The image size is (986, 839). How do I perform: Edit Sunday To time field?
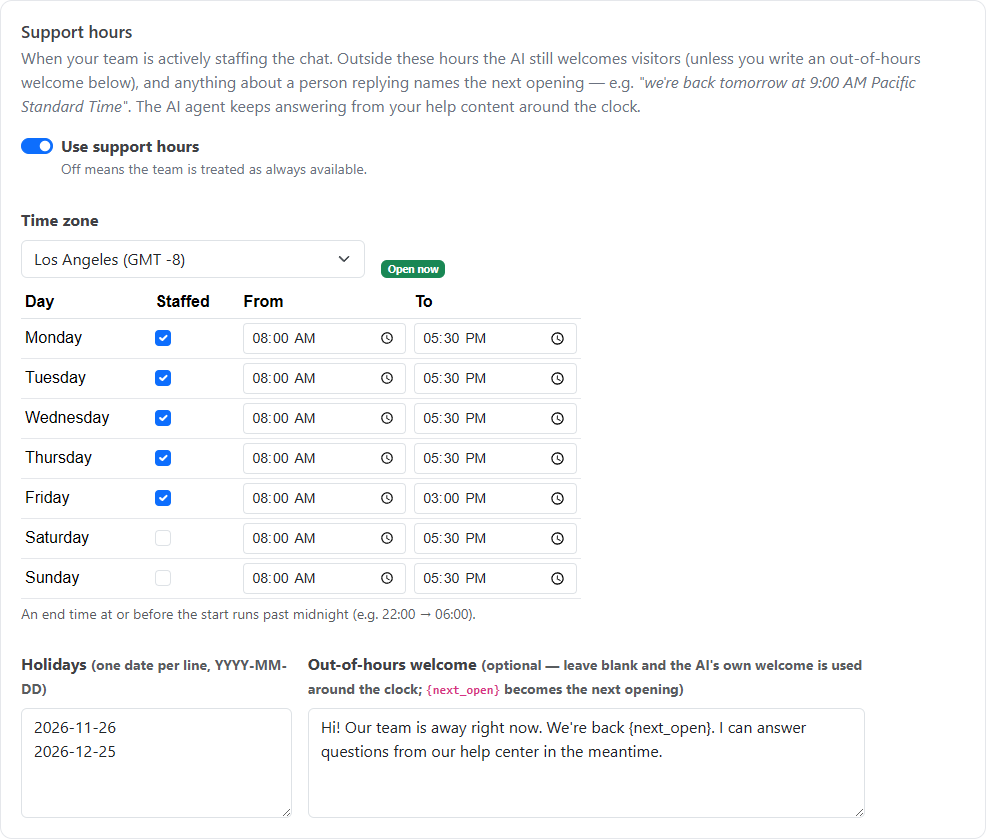click(x=496, y=578)
